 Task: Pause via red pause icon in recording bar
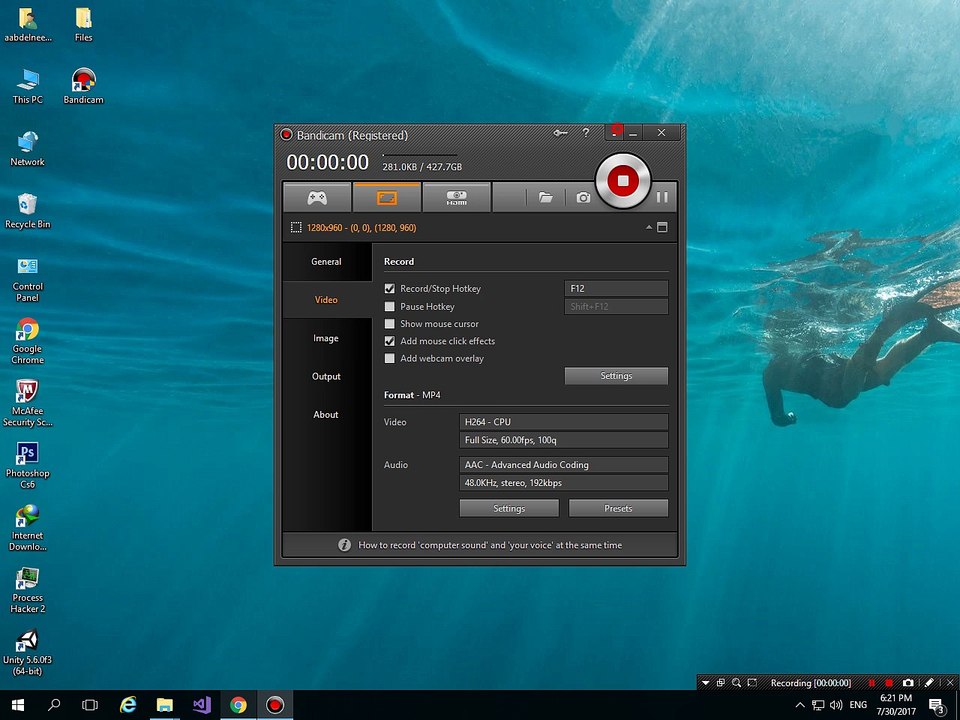pyautogui.click(x=872, y=683)
